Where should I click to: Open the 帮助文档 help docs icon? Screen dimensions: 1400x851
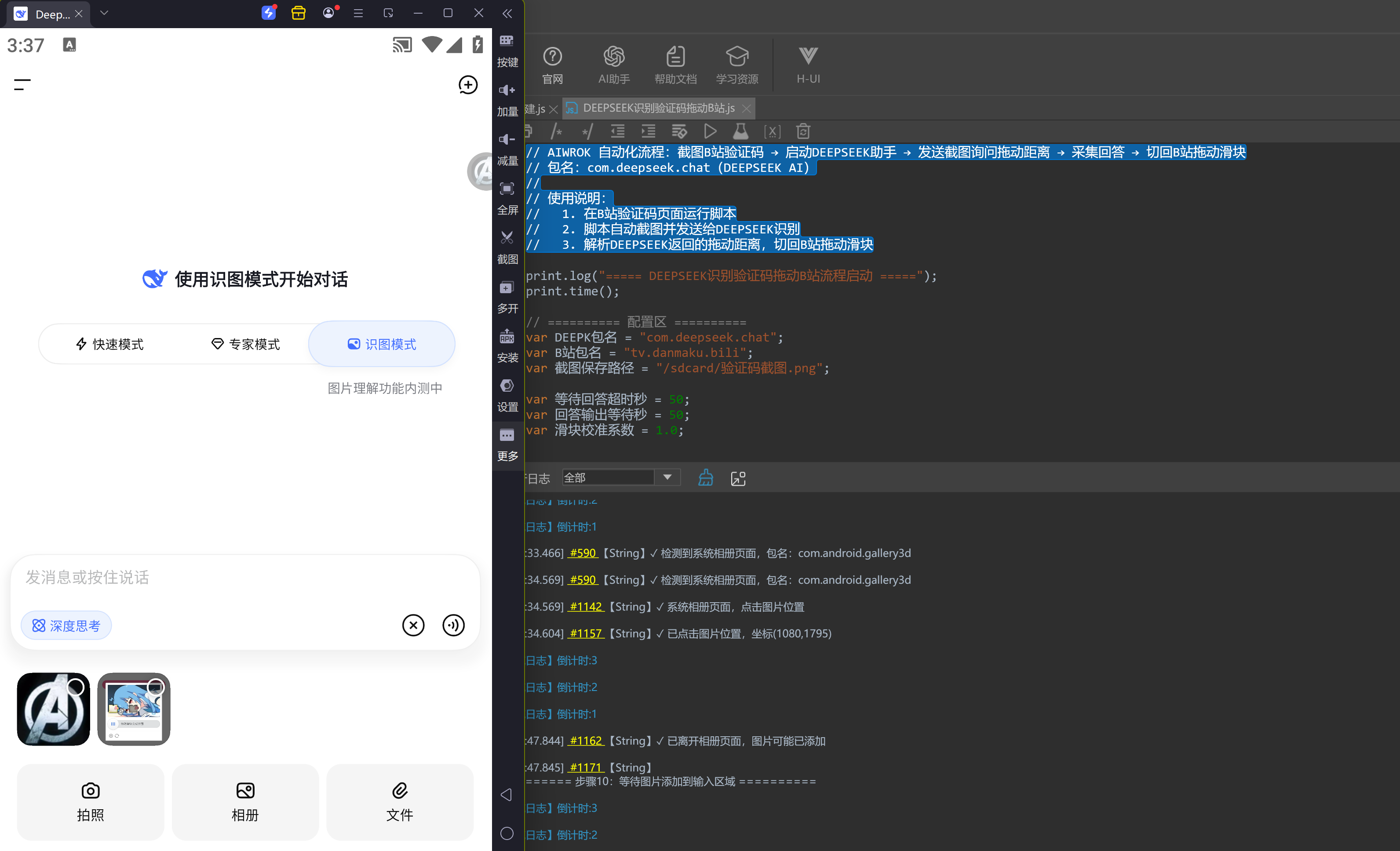click(x=675, y=65)
